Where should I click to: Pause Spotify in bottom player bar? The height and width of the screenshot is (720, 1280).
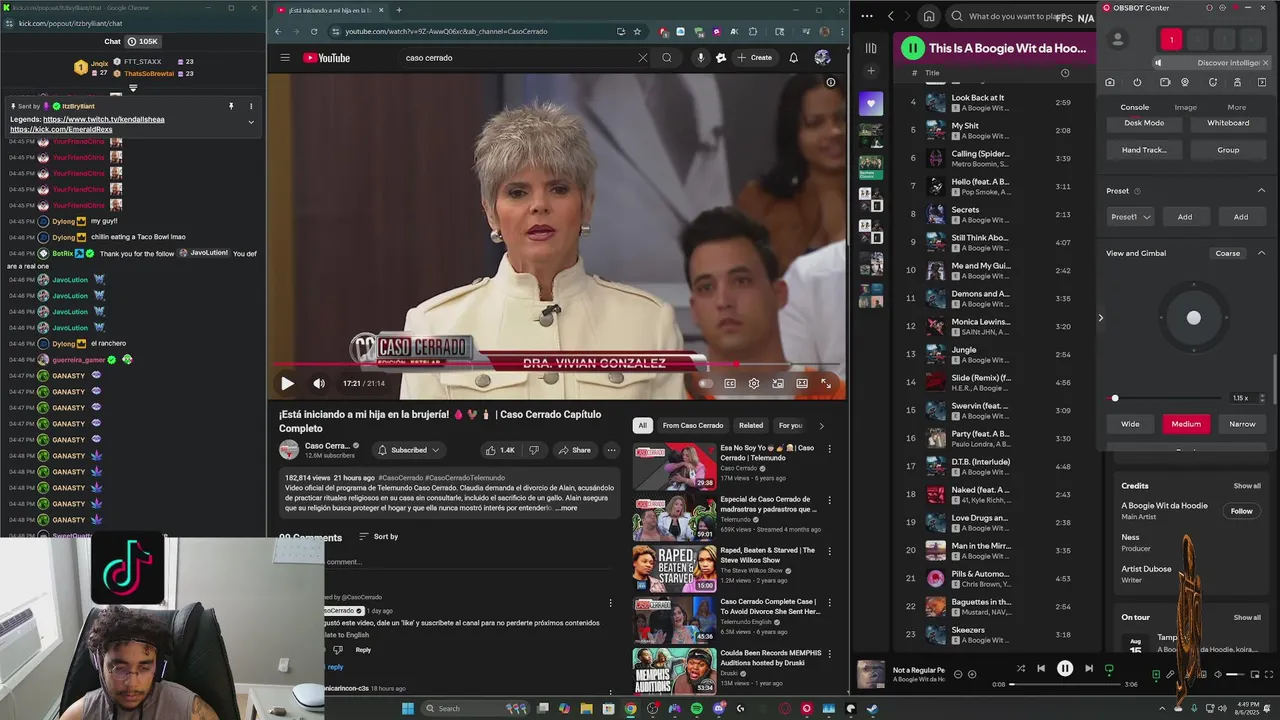tap(1065, 669)
